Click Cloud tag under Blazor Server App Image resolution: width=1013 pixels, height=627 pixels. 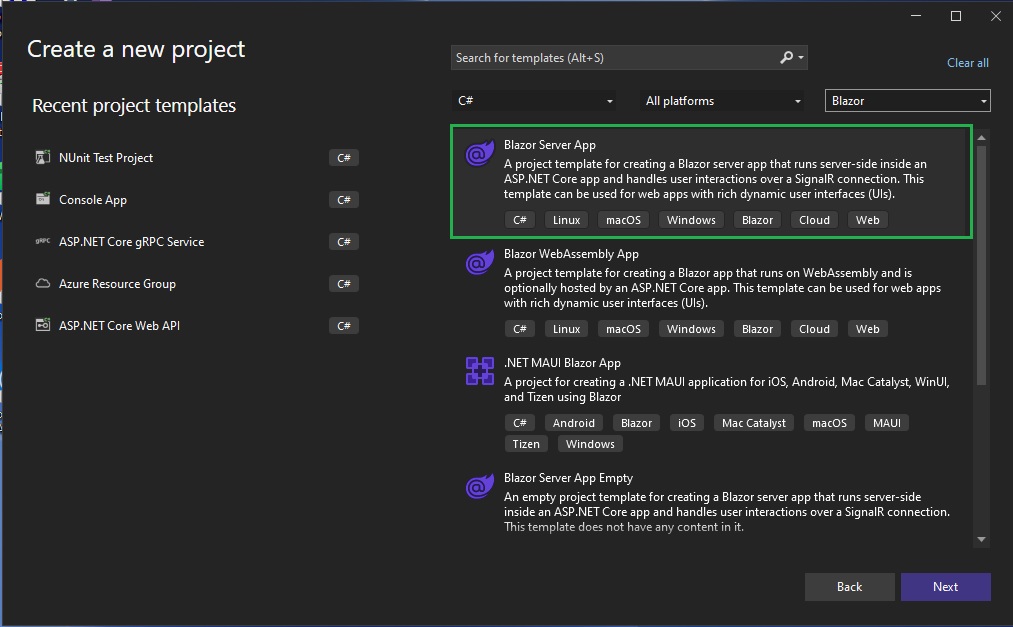click(814, 220)
